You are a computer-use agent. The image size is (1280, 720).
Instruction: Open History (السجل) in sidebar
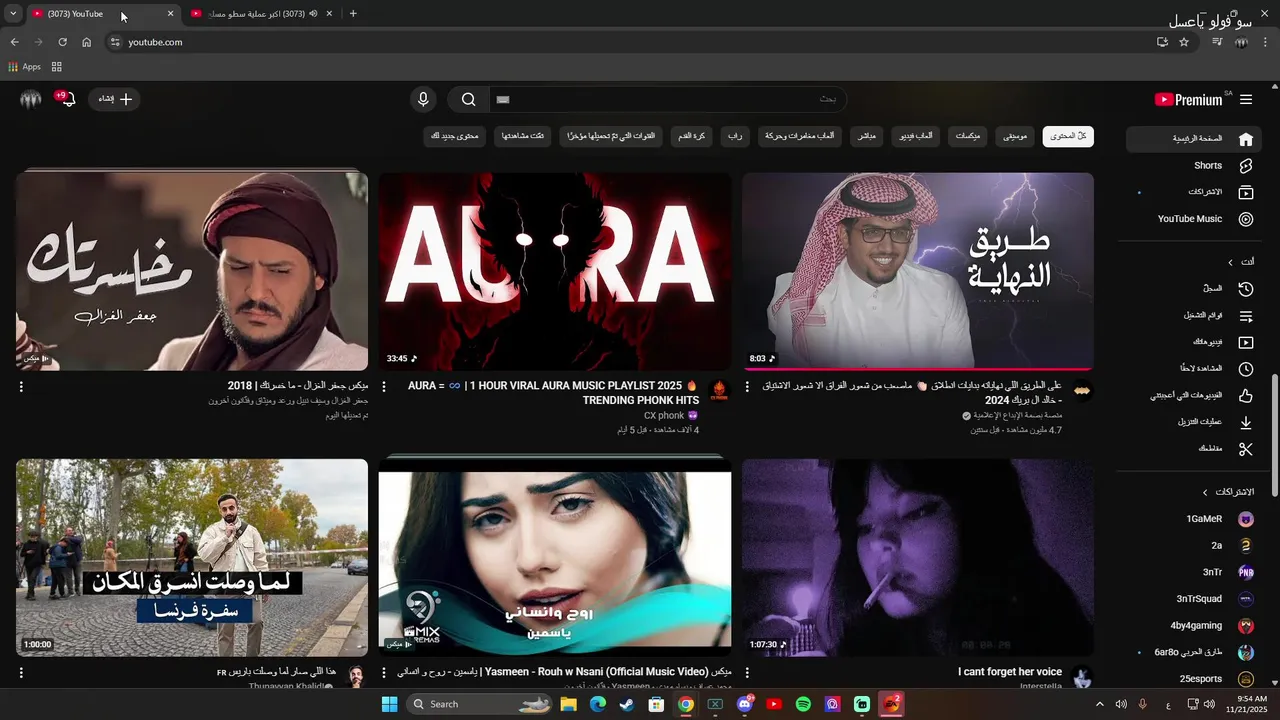[1195, 288]
